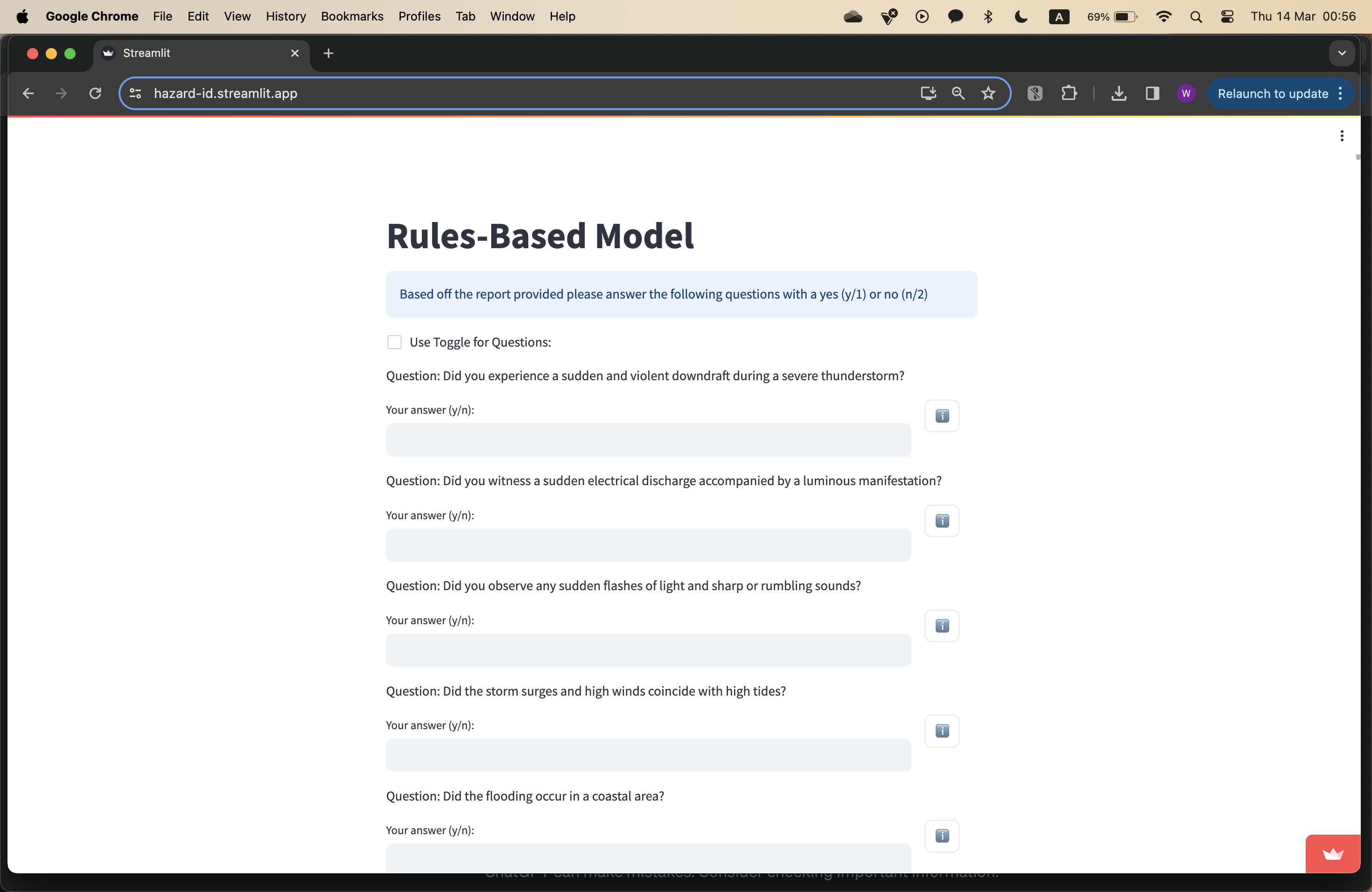Viewport: 1372px width, 892px height.
Task: Open the History menu
Action: (285, 16)
